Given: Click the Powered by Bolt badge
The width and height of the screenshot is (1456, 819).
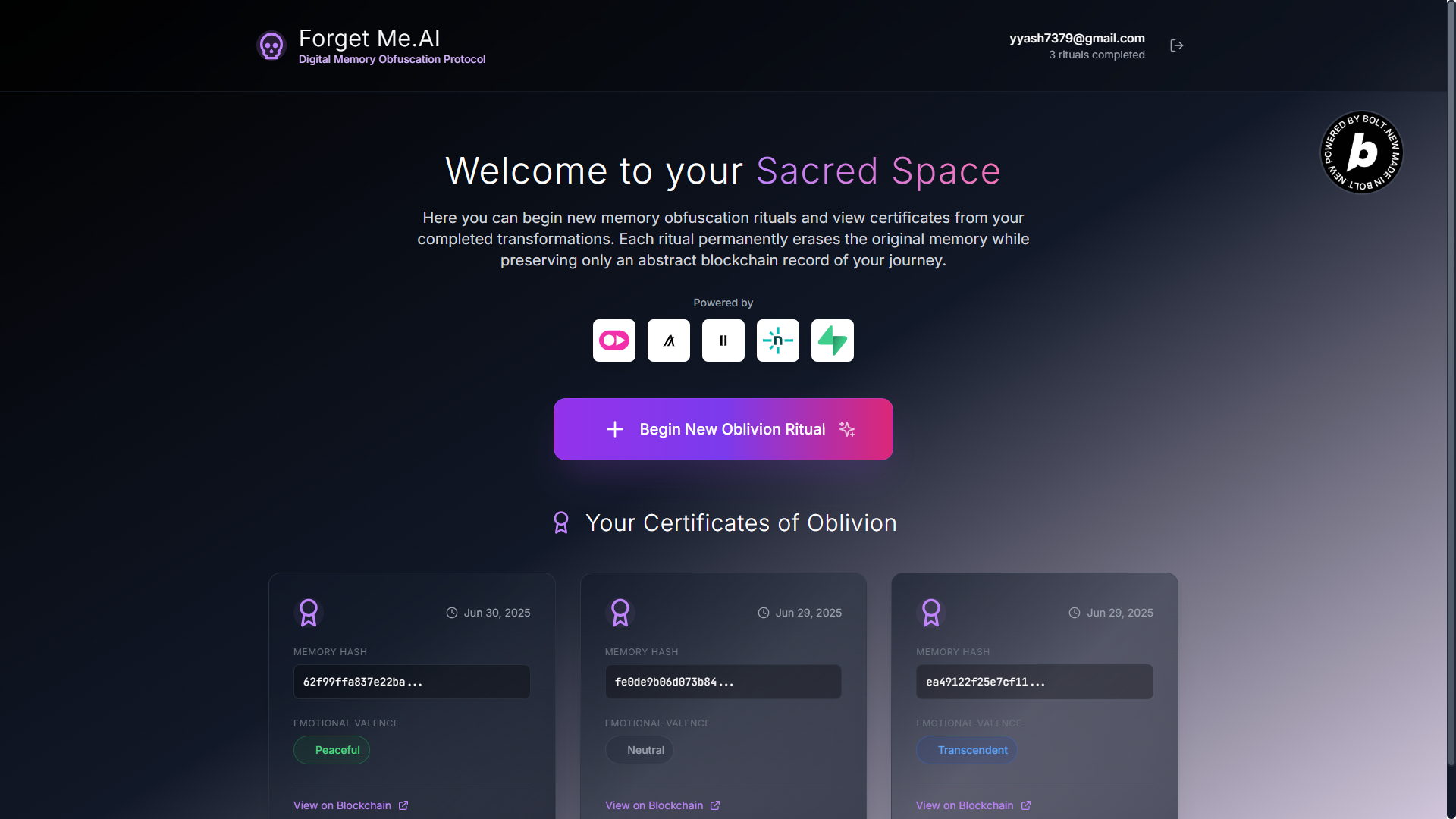Looking at the screenshot, I should point(1361,152).
